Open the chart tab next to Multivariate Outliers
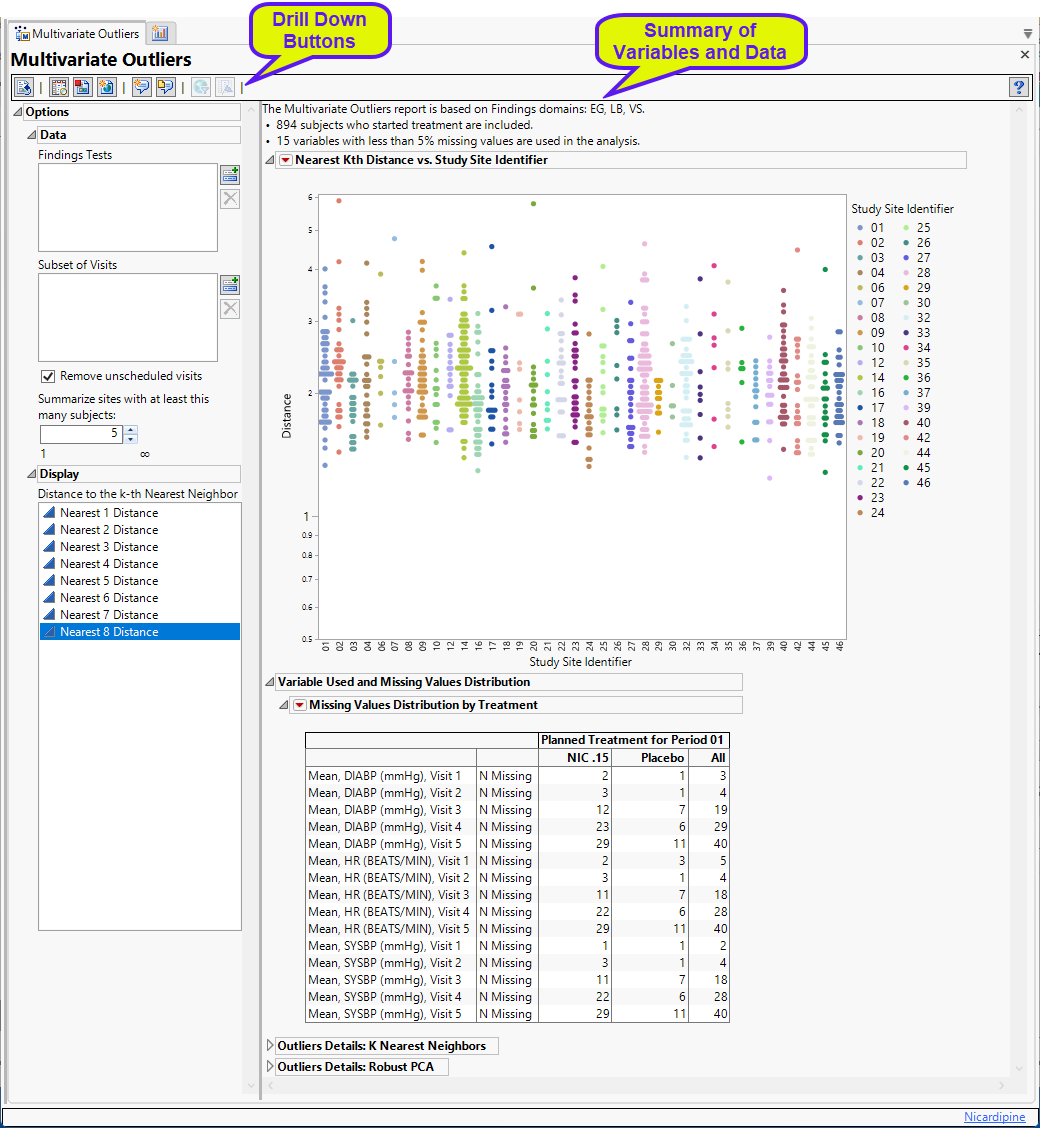The width and height of the screenshot is (1040, 1128). tap(160, 33)
